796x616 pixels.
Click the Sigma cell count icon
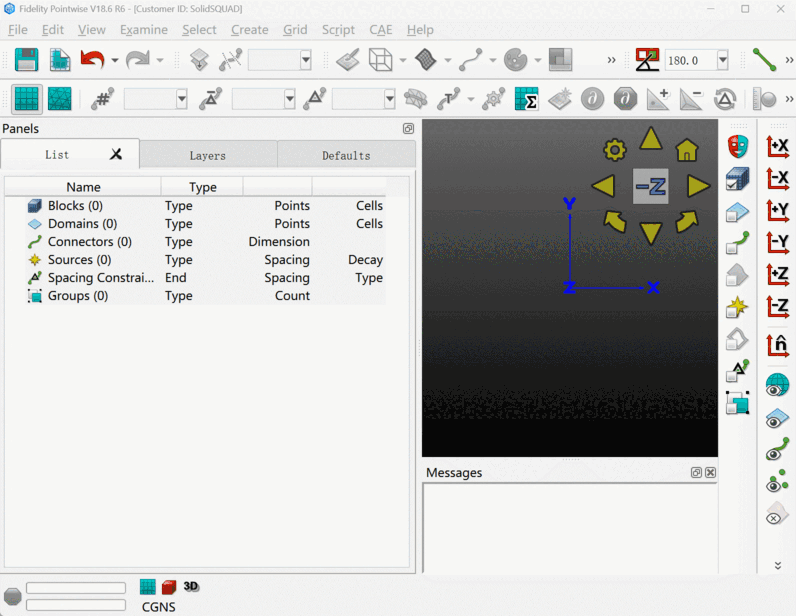coord(526,99)
